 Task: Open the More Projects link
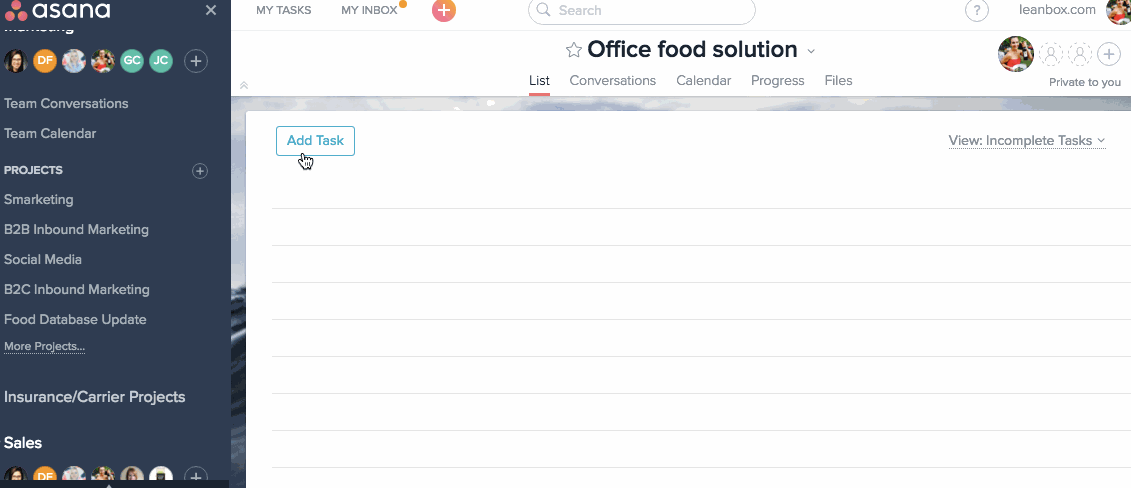pyautogui.click(x=45, y=347)
